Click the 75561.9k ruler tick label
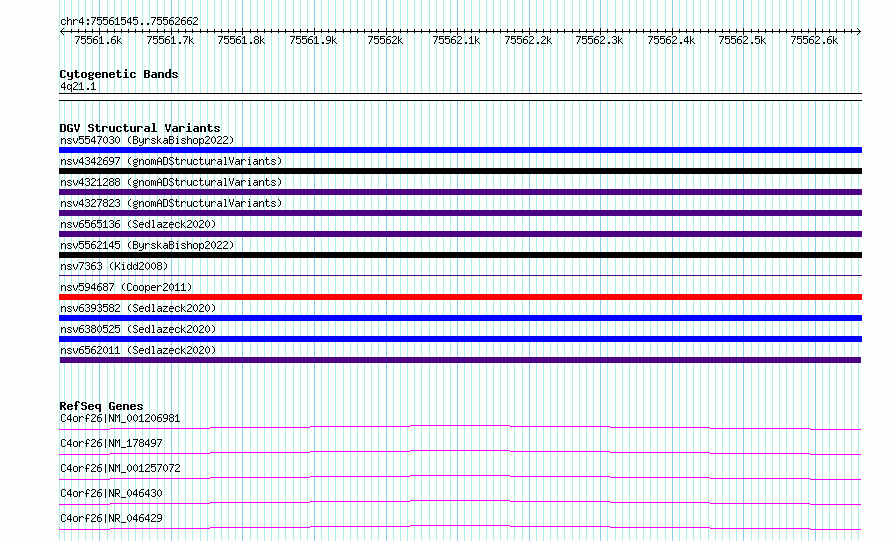 click(x=313, y=40)
